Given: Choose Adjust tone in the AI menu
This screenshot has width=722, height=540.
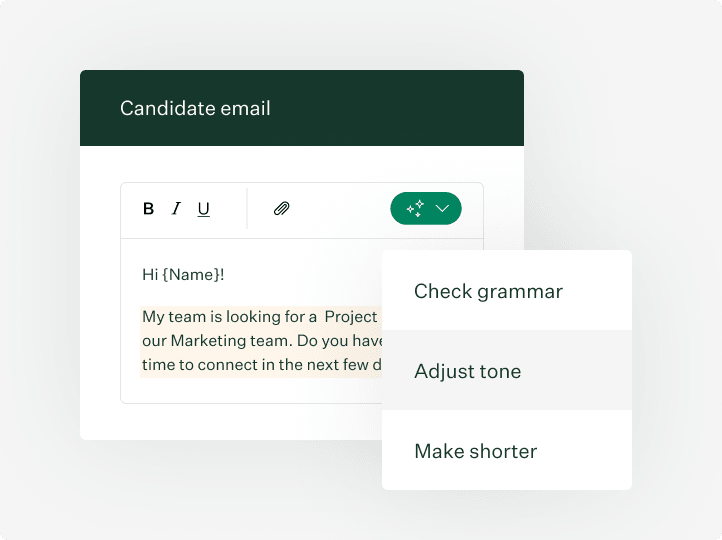Looking at the screenshot, I should (467, 371).
